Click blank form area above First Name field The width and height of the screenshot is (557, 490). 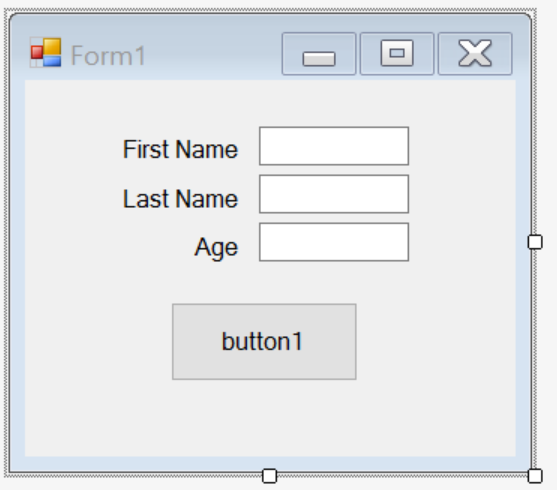tap(270, 103)
